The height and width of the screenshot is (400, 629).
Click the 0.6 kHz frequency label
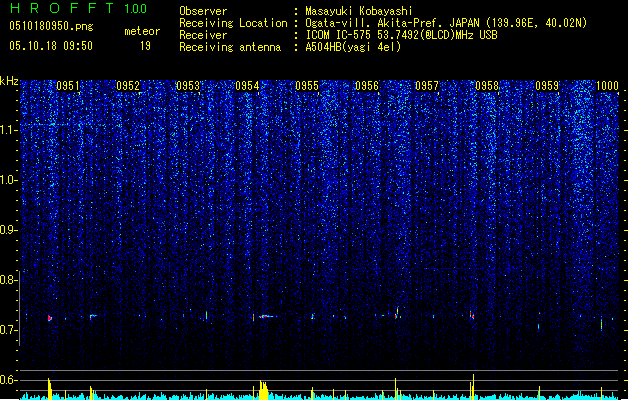[x=7, y=380]
